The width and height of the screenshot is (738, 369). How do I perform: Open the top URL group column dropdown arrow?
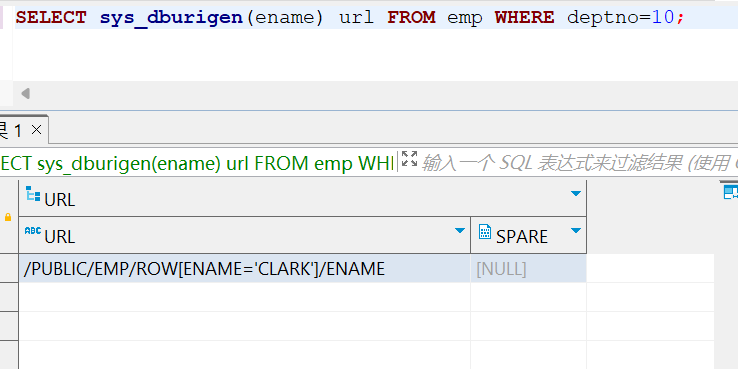click(575, 193)
